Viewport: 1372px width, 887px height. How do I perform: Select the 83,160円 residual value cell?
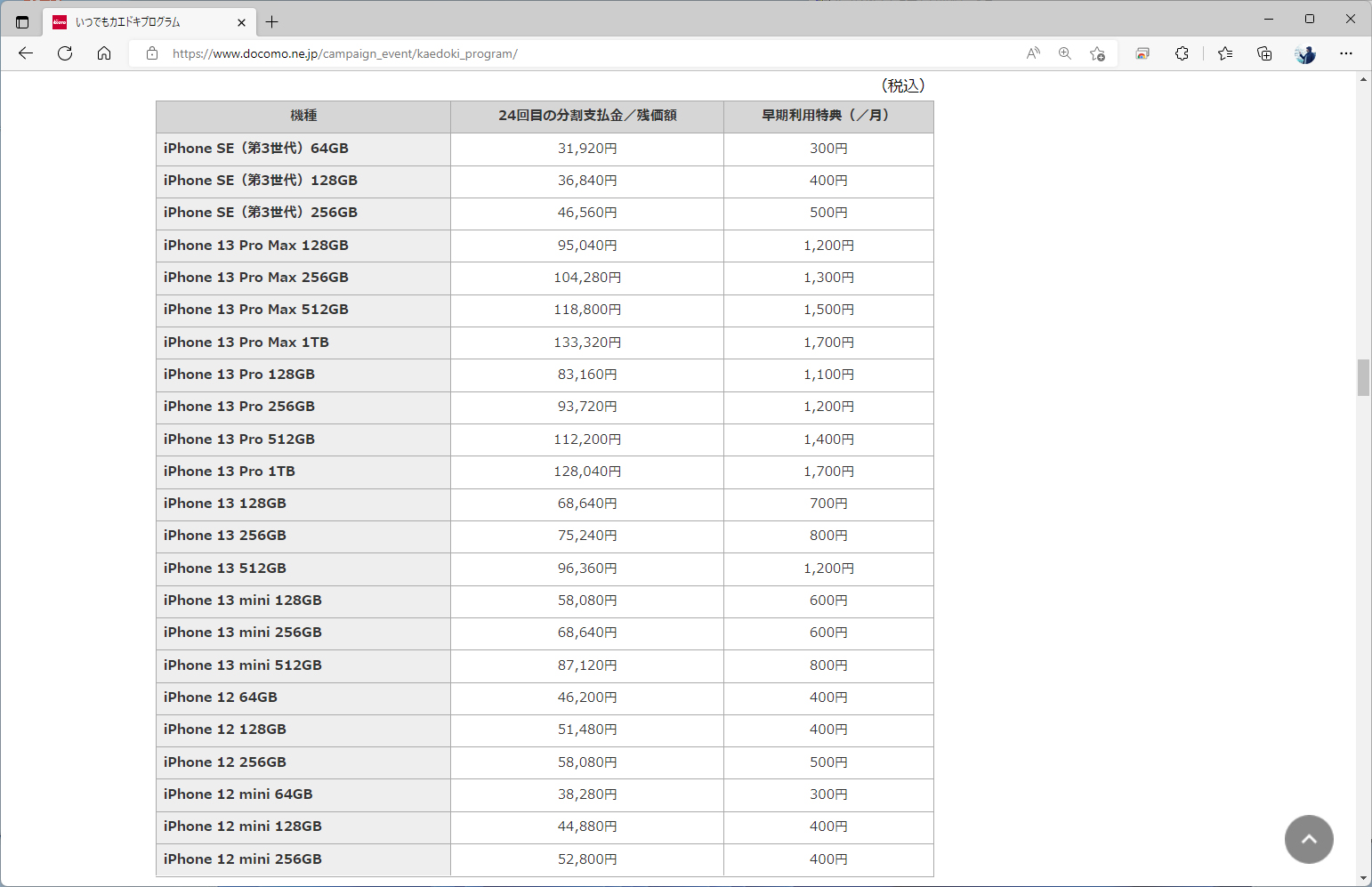(x=587, y=375)
